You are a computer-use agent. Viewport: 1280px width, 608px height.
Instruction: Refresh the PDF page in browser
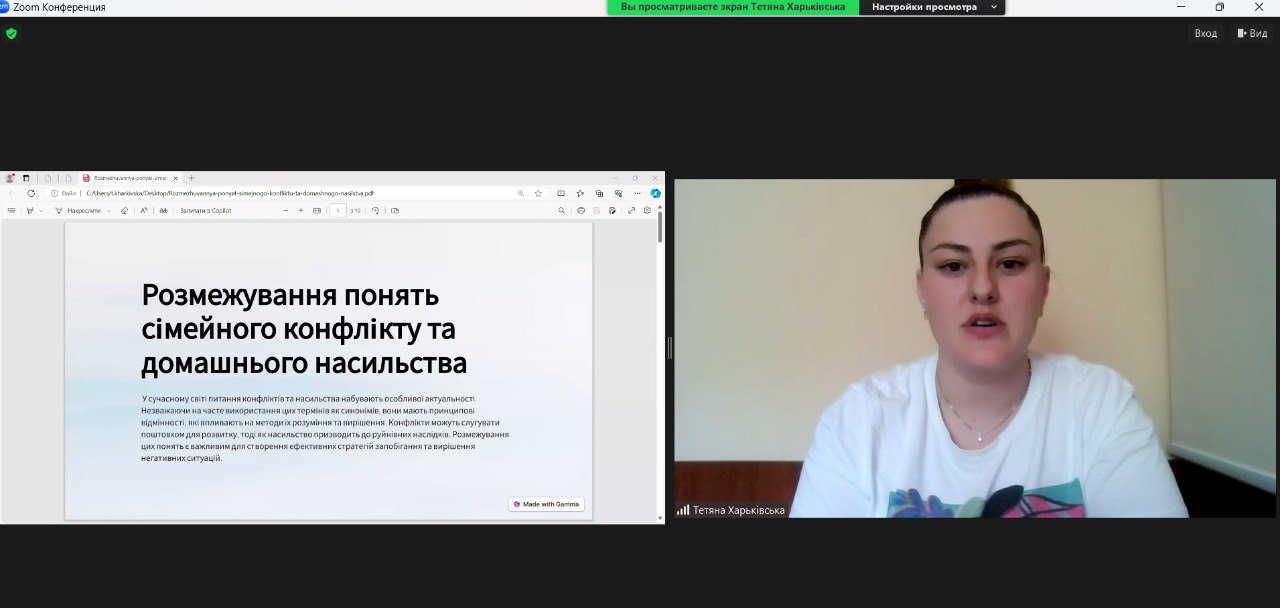point(31,193)
